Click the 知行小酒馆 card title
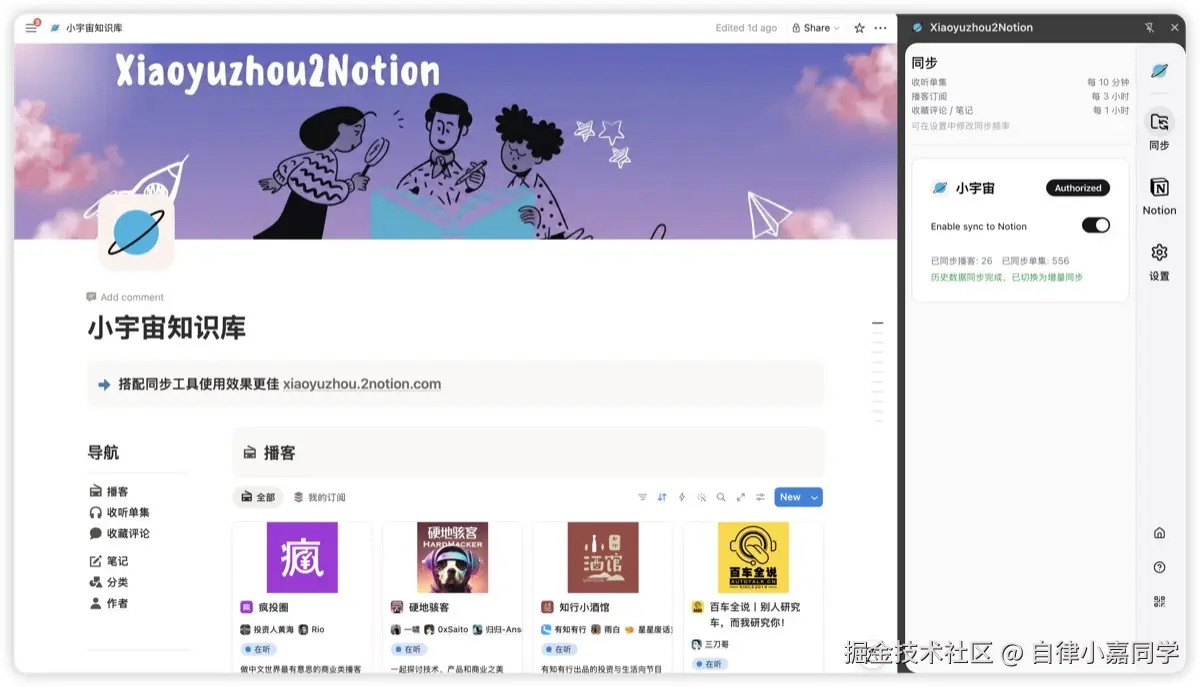1200x687 pixels. 584,607
